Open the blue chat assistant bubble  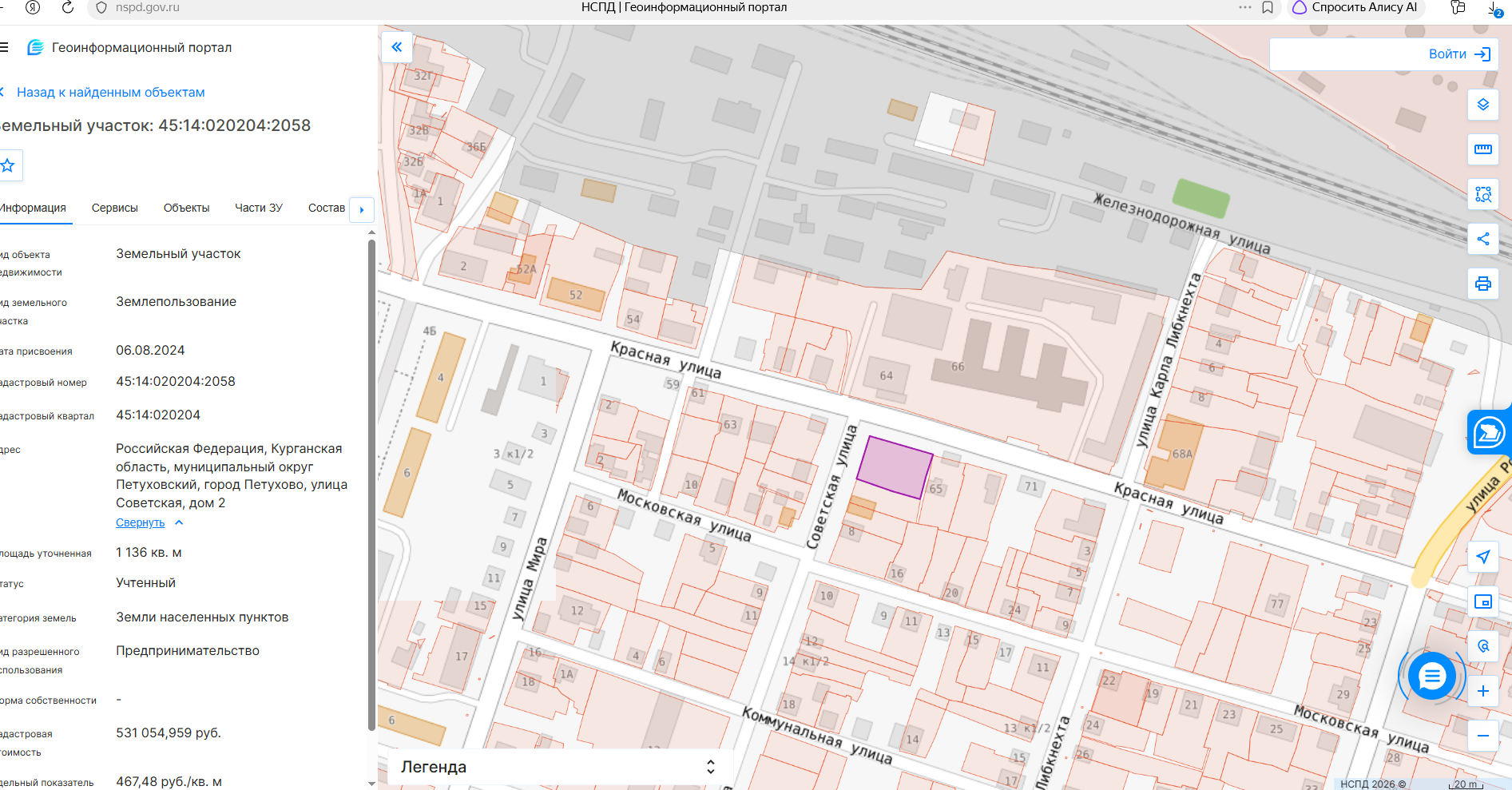pyautogui.click(x=1432, y=677)
